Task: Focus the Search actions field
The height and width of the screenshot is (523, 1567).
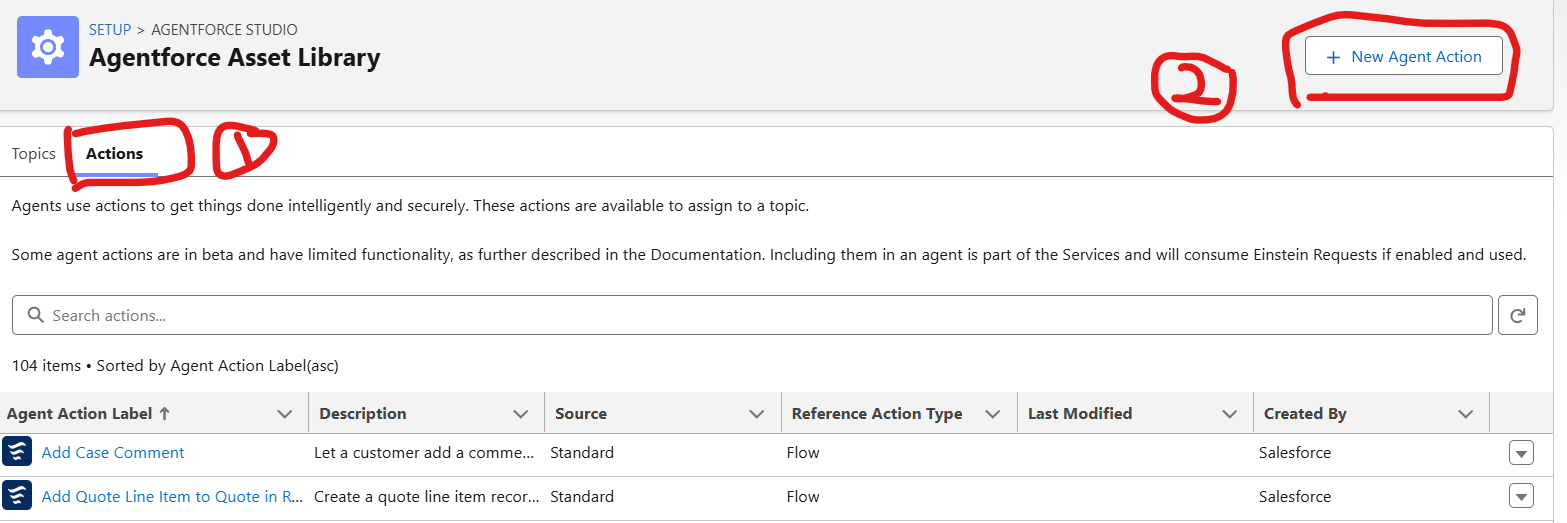Action: tap(752, 315)
